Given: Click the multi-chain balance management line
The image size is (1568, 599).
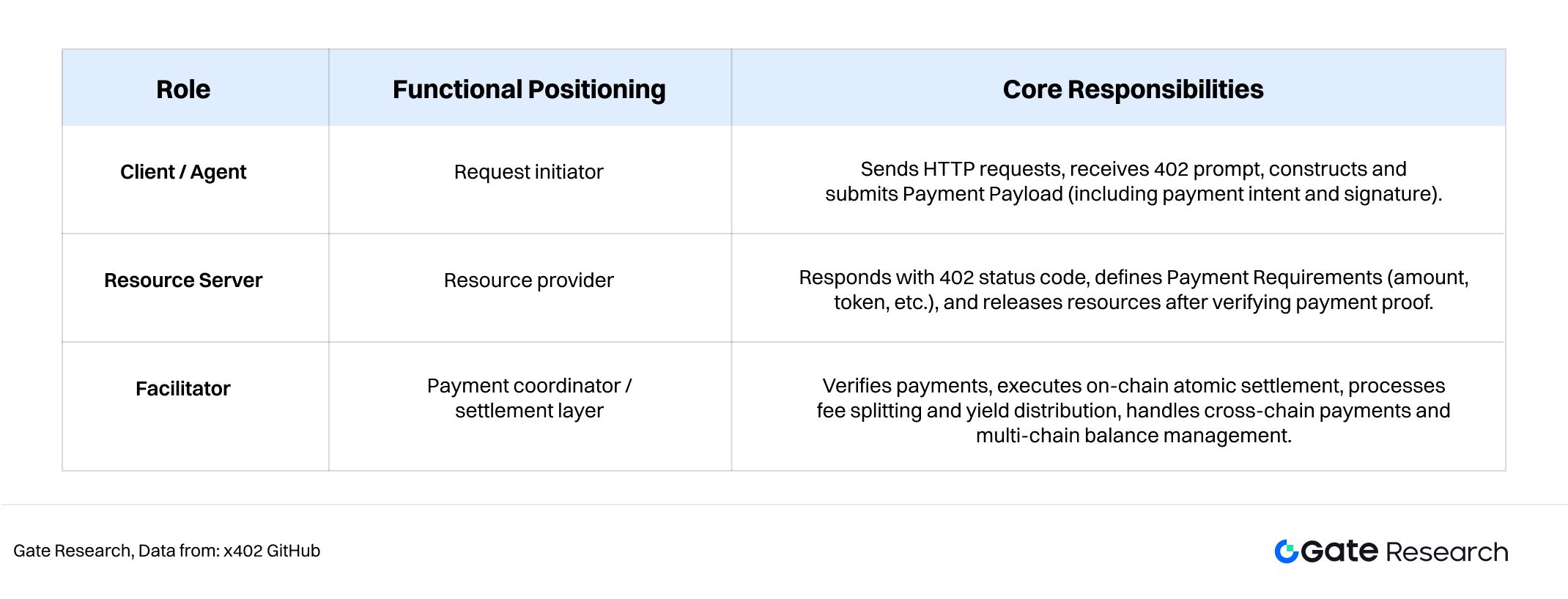Looking at the screenshot, I should point(1133,436).
